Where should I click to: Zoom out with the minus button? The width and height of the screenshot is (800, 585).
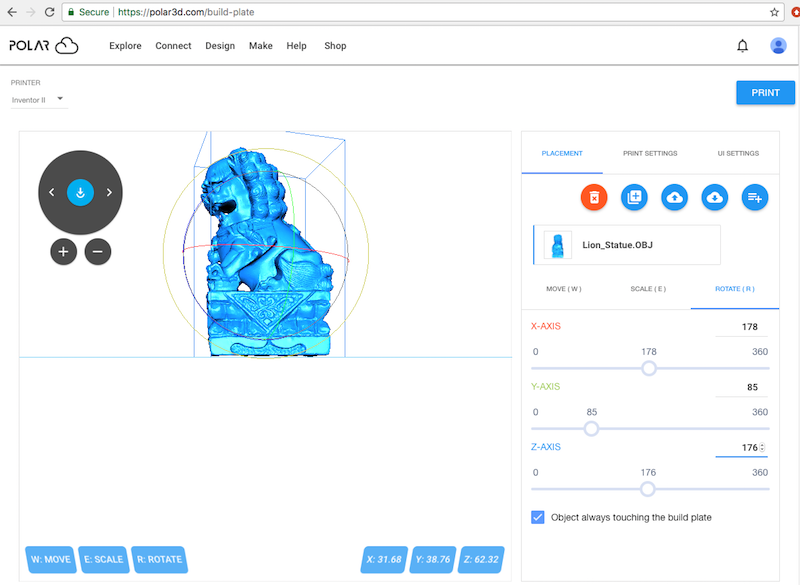click(98, 251)
